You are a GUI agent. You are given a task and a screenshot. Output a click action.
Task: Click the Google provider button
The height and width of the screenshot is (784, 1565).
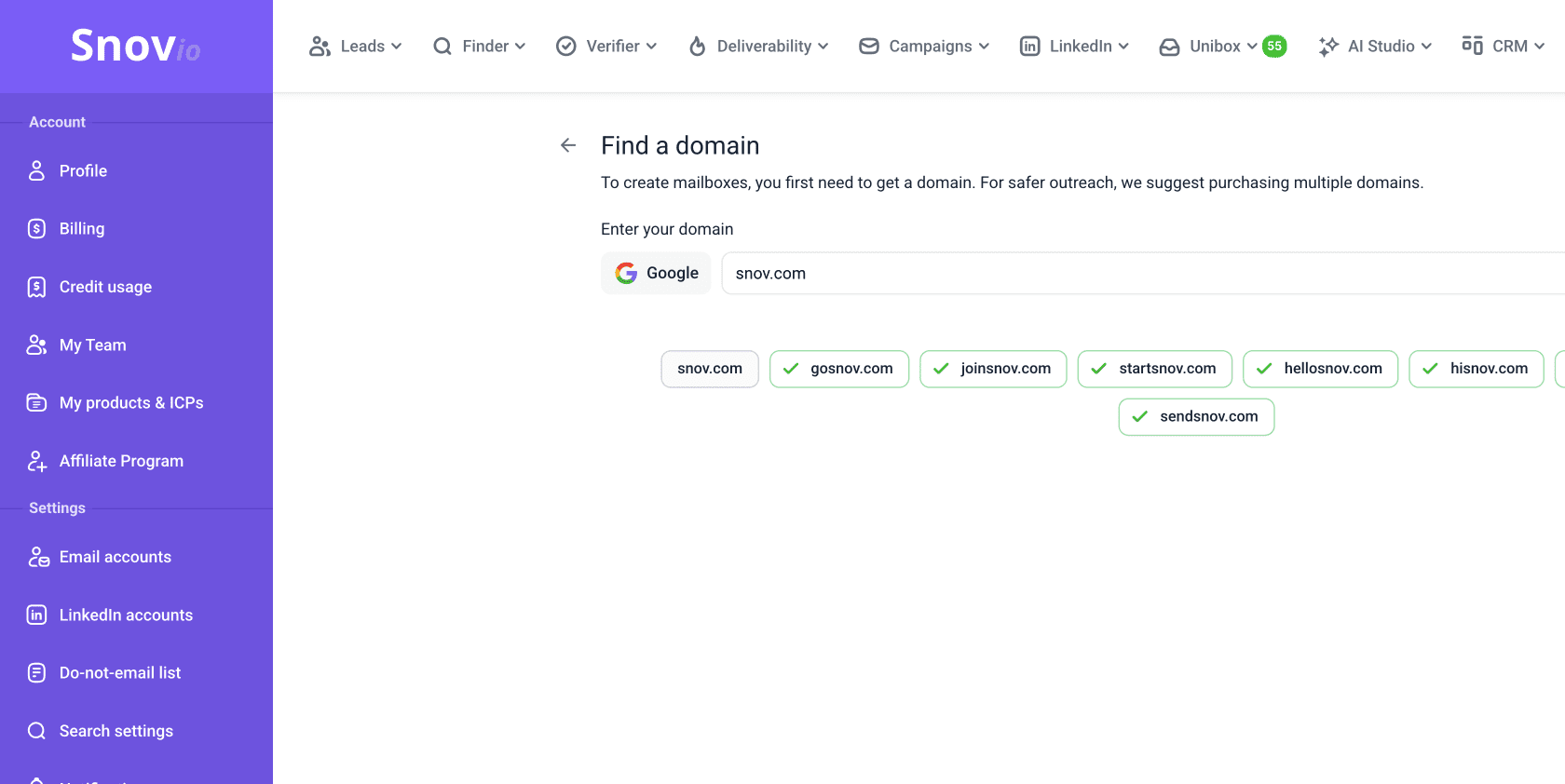pos(656,273)
